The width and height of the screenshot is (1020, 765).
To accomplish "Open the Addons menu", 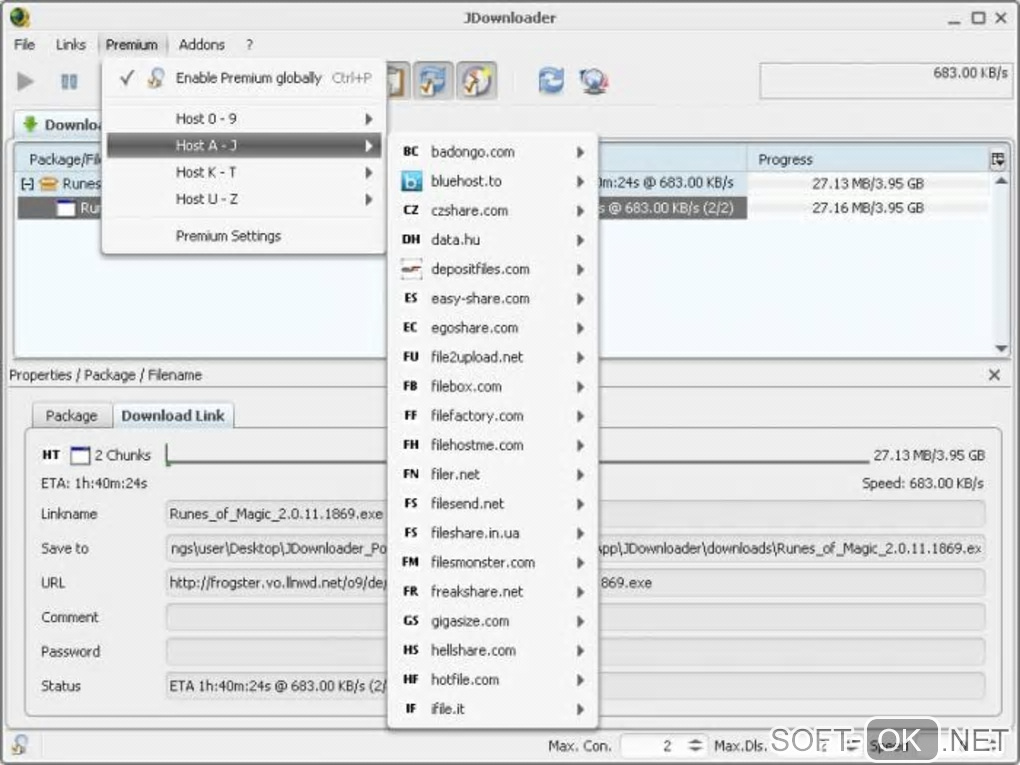I will point(202,45).
